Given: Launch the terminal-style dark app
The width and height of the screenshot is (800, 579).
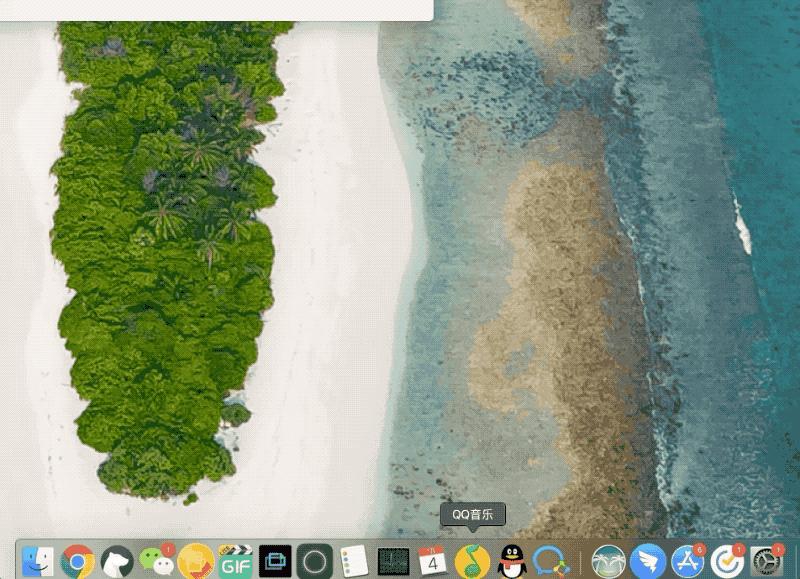Looking at the screenshot, I should (391, 563).
